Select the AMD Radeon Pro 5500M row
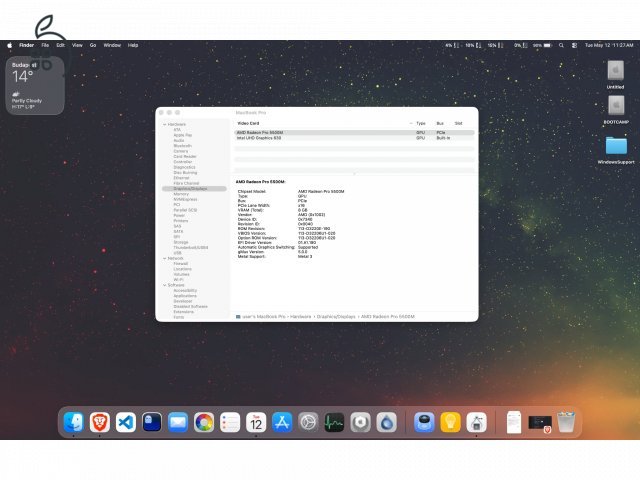Viewport: 640px width, 480px height. 354,133
